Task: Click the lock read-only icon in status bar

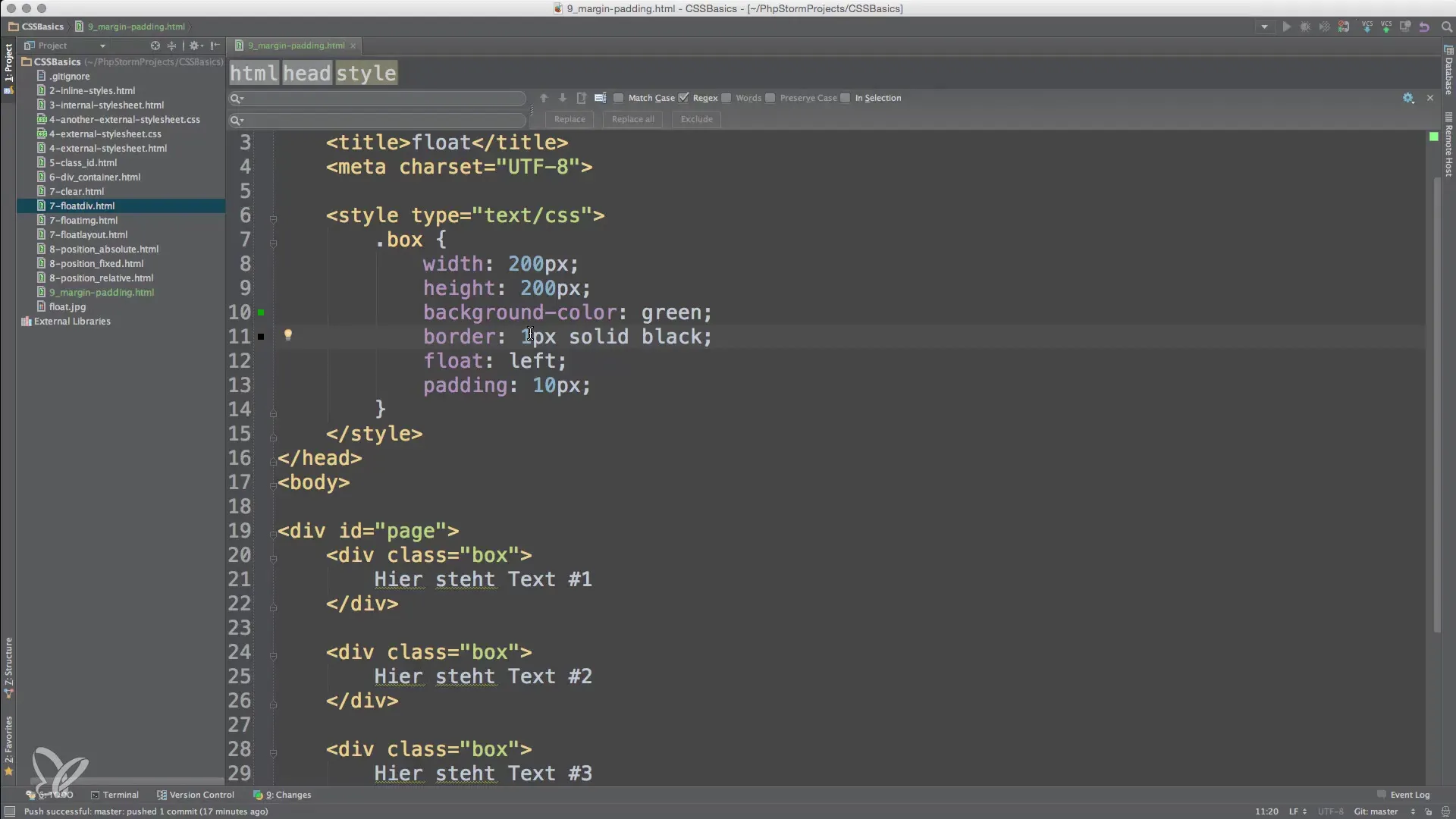Action: point(1429,811)
